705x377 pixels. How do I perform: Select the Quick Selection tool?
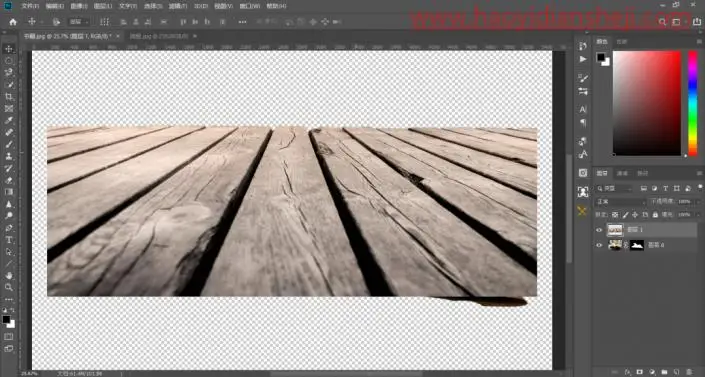(9, 85)
